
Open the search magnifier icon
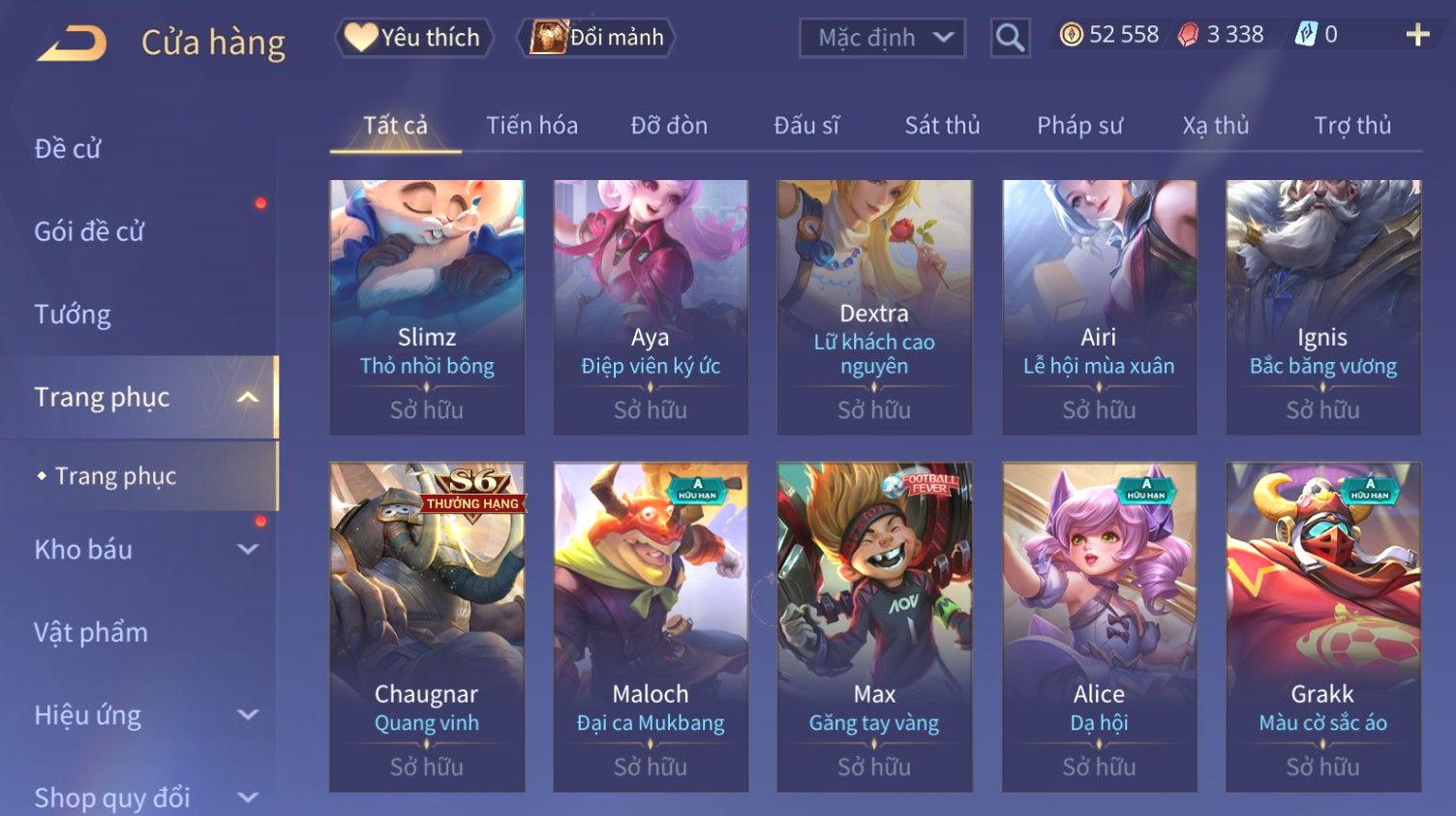pyautogui.click(x=1010, y=38)
